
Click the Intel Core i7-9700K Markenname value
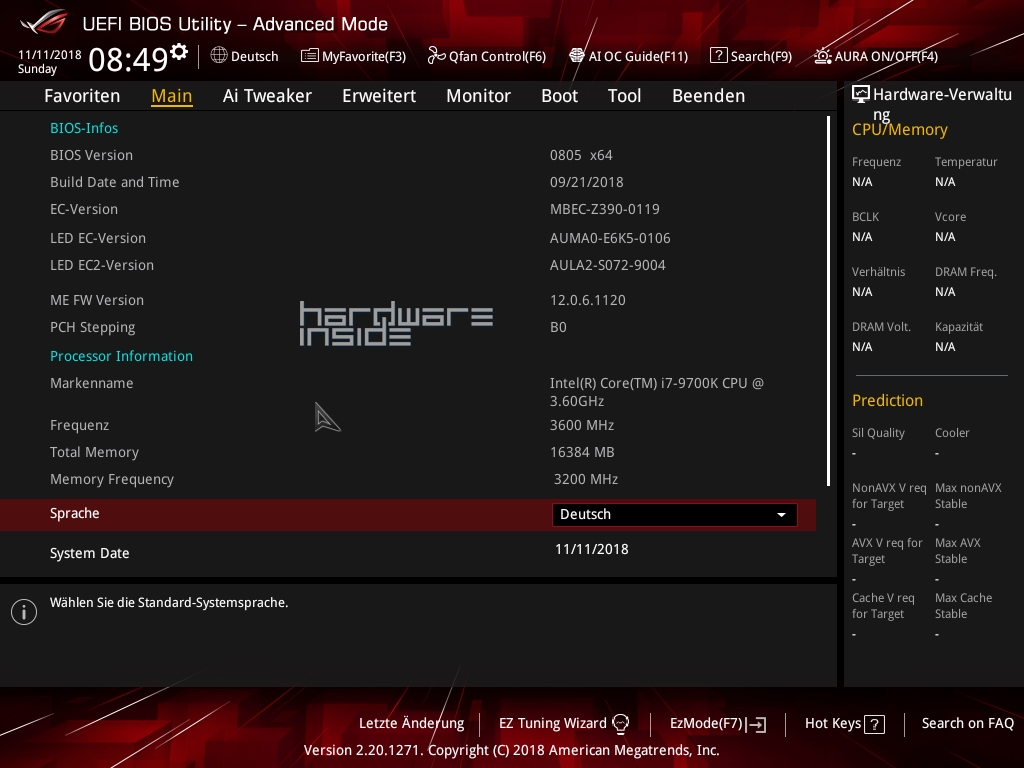[656, 392]
